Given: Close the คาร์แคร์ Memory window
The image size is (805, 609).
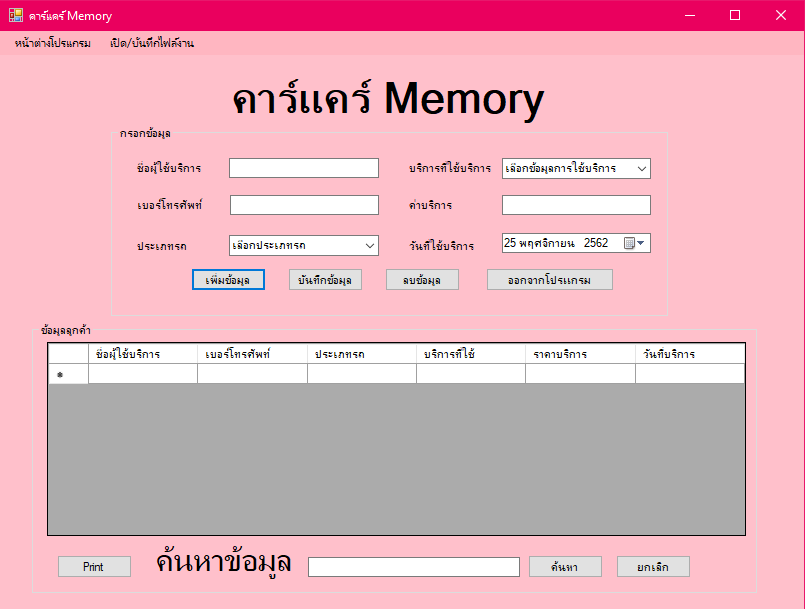Looking at the screenshot, I should coord(781,15).
